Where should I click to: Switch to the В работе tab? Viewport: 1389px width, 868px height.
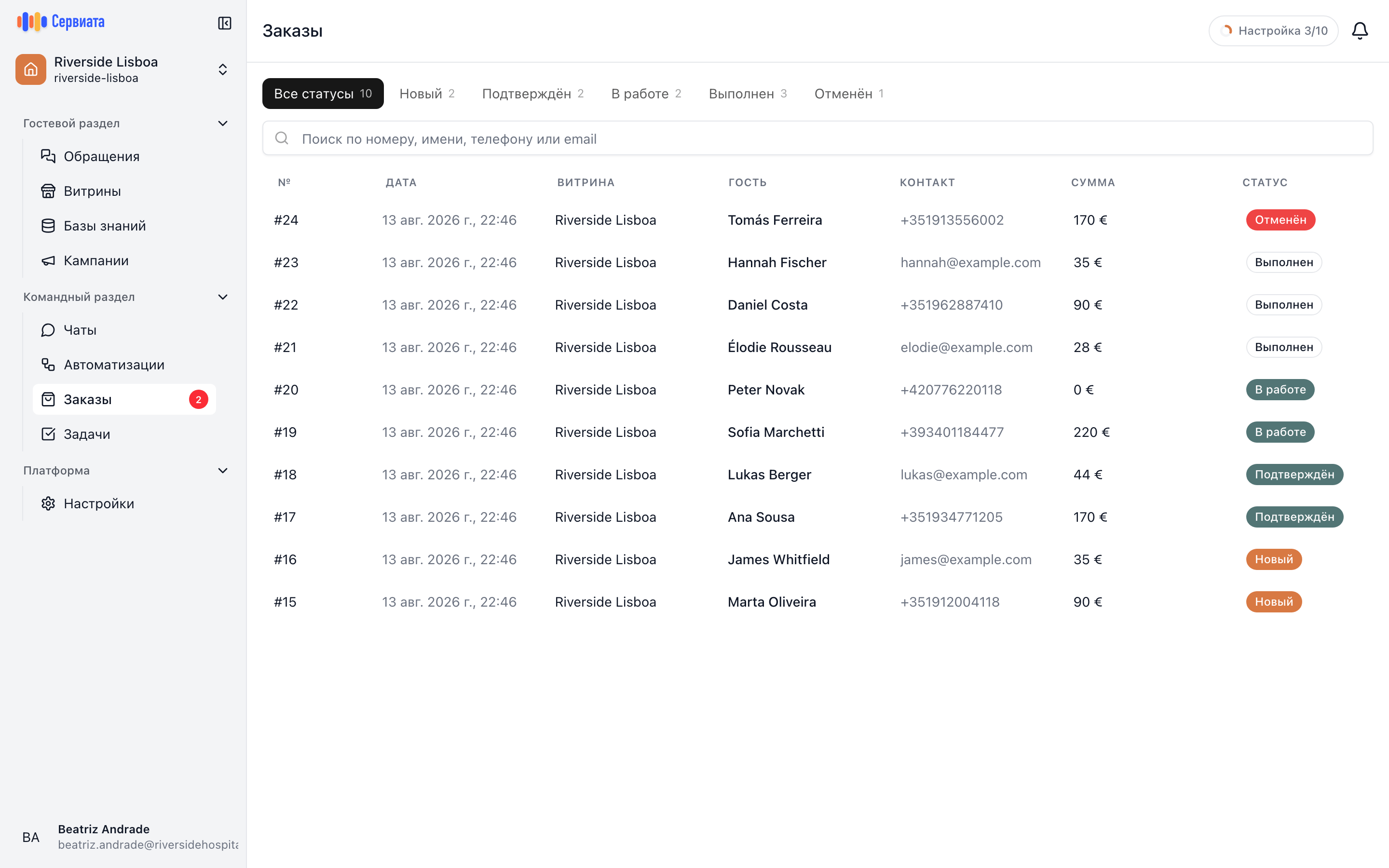point(646,94)
